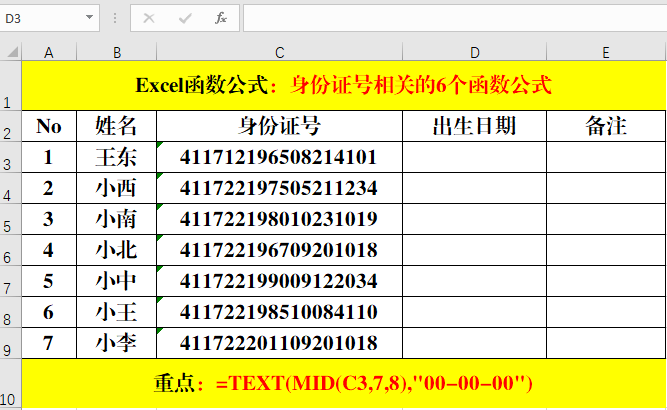Viewport: 667px width, 410px height.
Task: Select row 8 header
Action: [x=10, y=313]
